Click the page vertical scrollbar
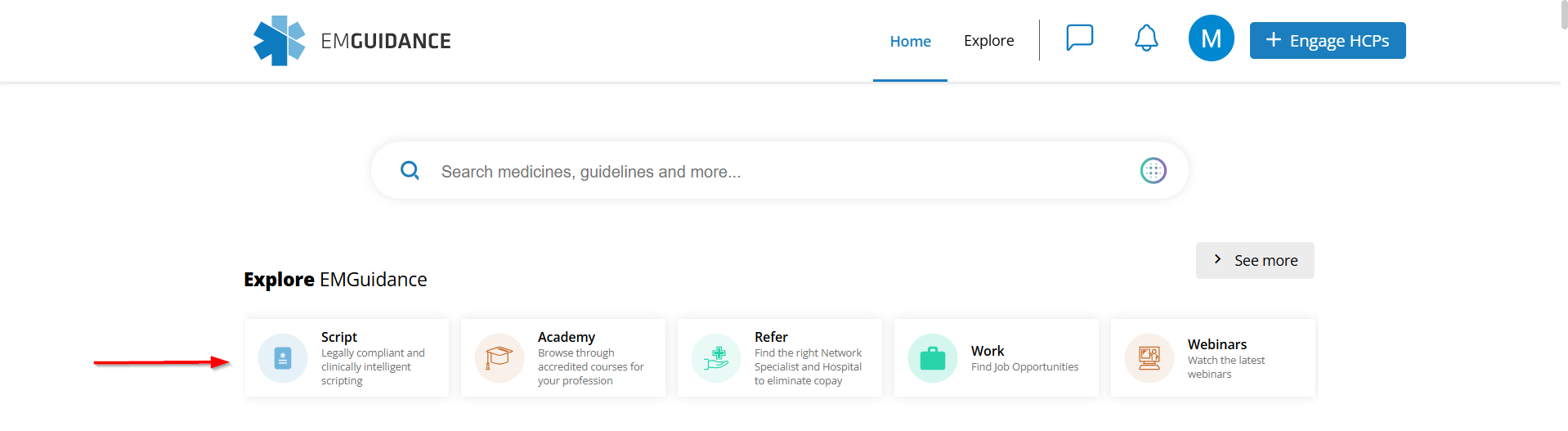1568x431 pixels. tap(1564, 16)
